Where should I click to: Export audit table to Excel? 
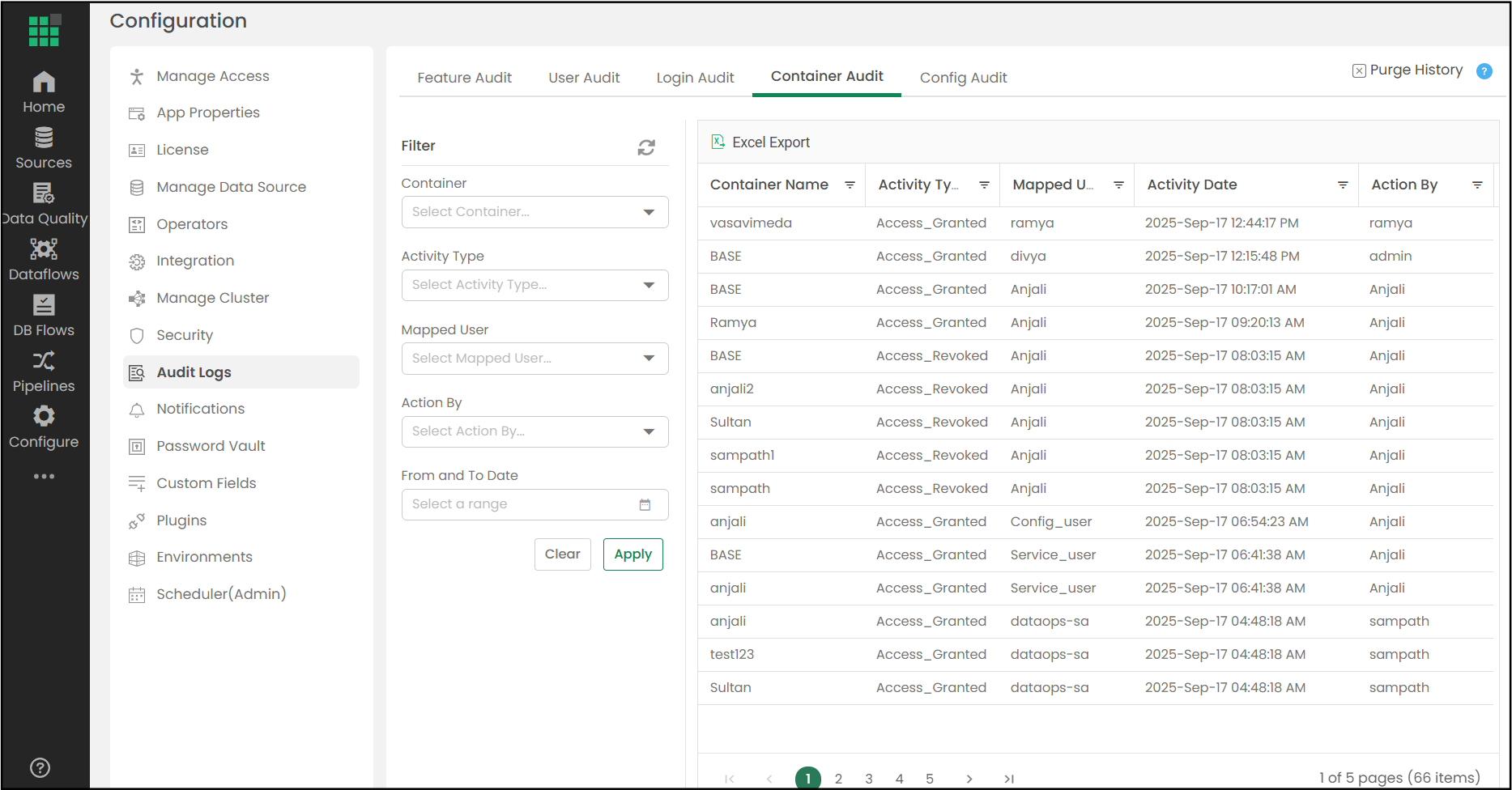[760, 142]
